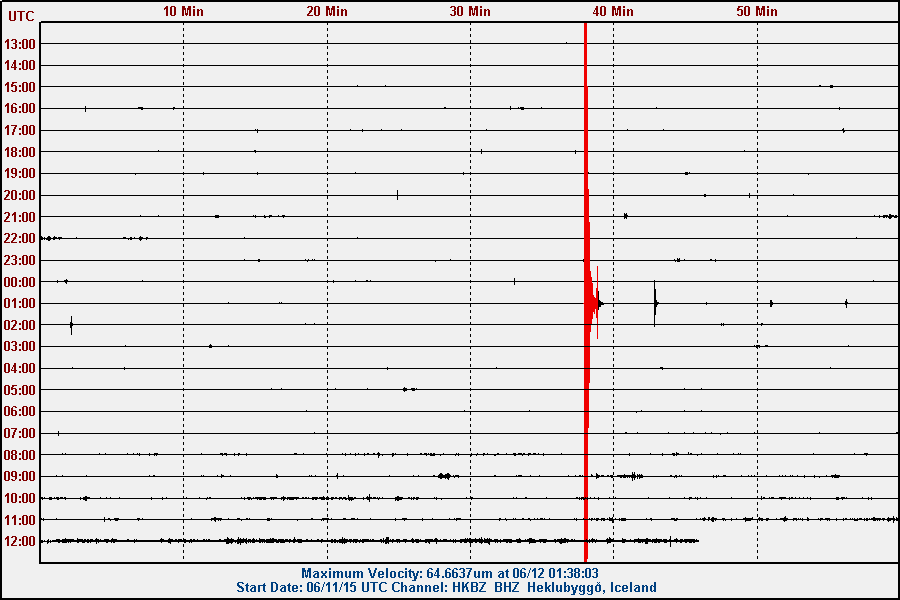Click the UTC axis label
The height and width of the screenshot is (600, 900).
(21, 16)
